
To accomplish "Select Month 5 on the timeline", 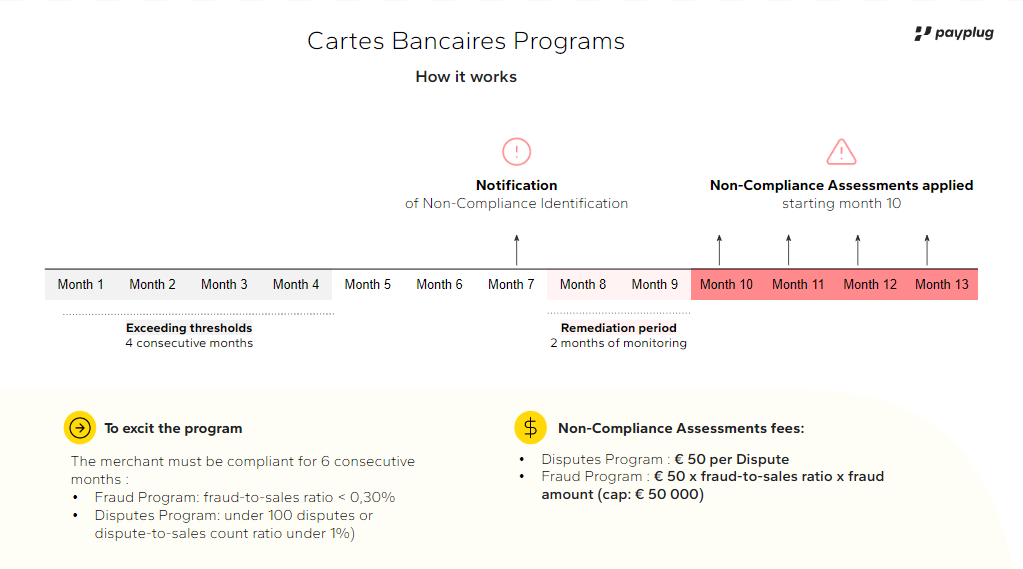I will (367, 284).
